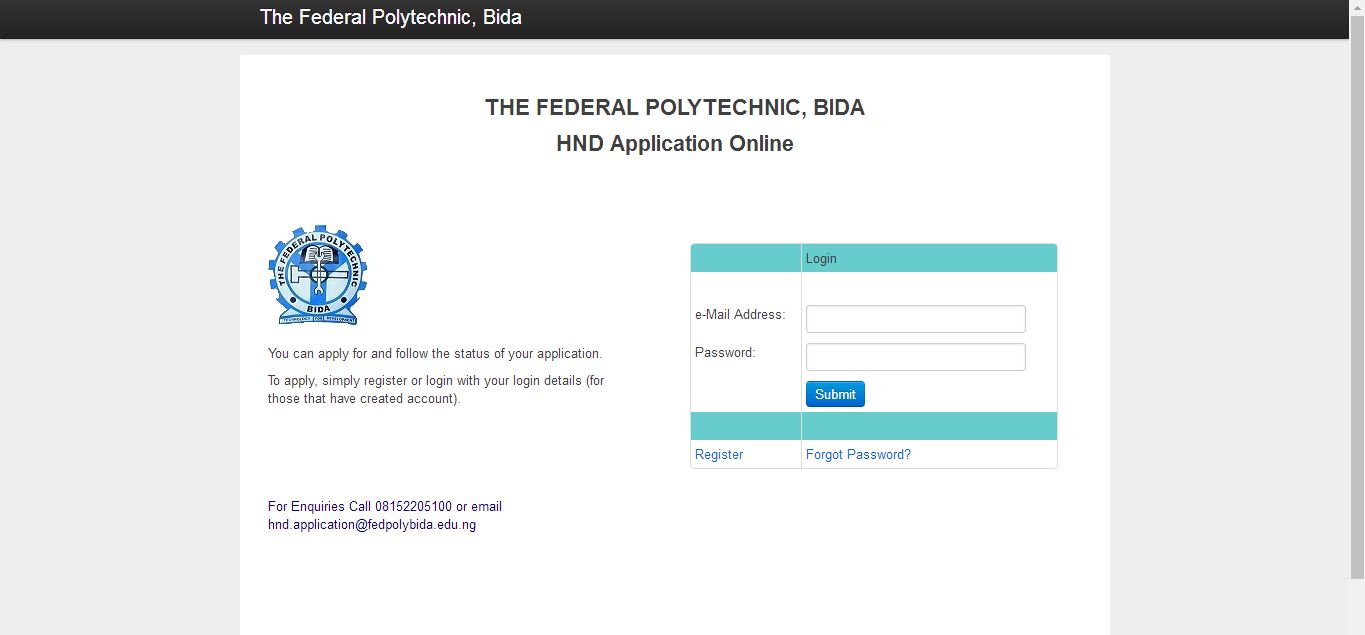Click the teal bar above the Forgot Password link
The width and height of the screenshot is (1365, 635).
pyautogui.click(x=928, y=426)
